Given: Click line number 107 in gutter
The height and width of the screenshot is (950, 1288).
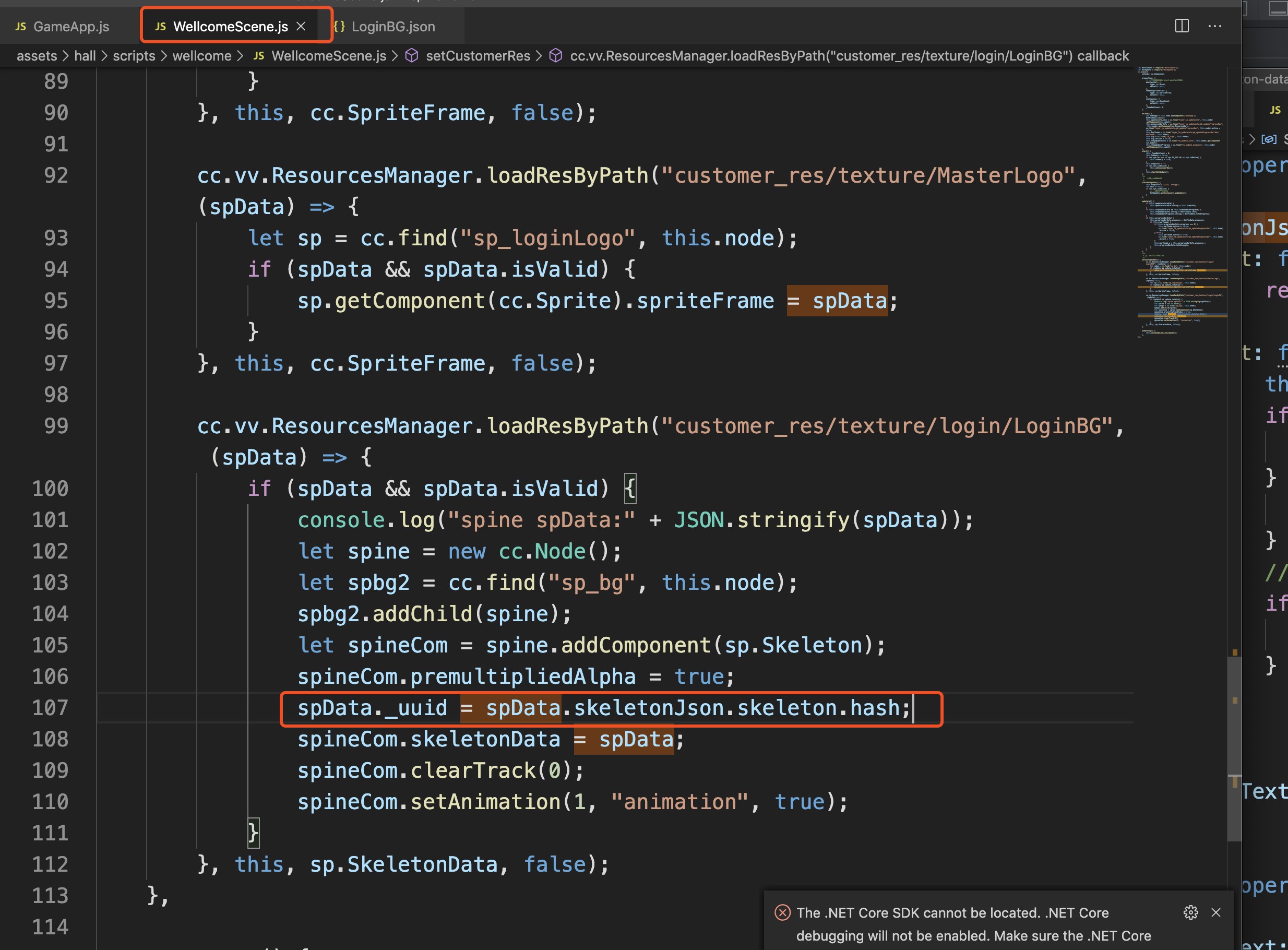Looking at the screenshot, I should 51,708.
